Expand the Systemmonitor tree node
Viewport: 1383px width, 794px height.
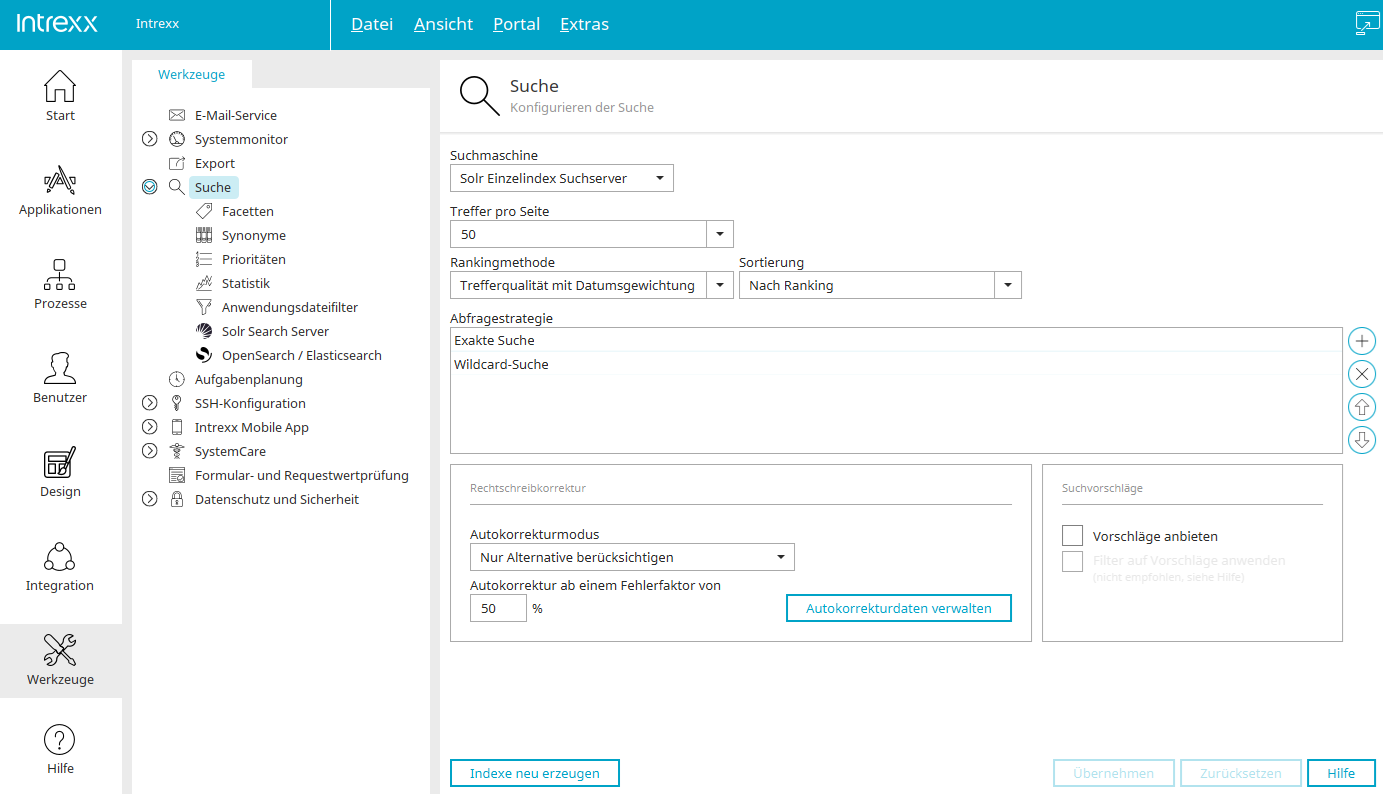click(150, 139)
